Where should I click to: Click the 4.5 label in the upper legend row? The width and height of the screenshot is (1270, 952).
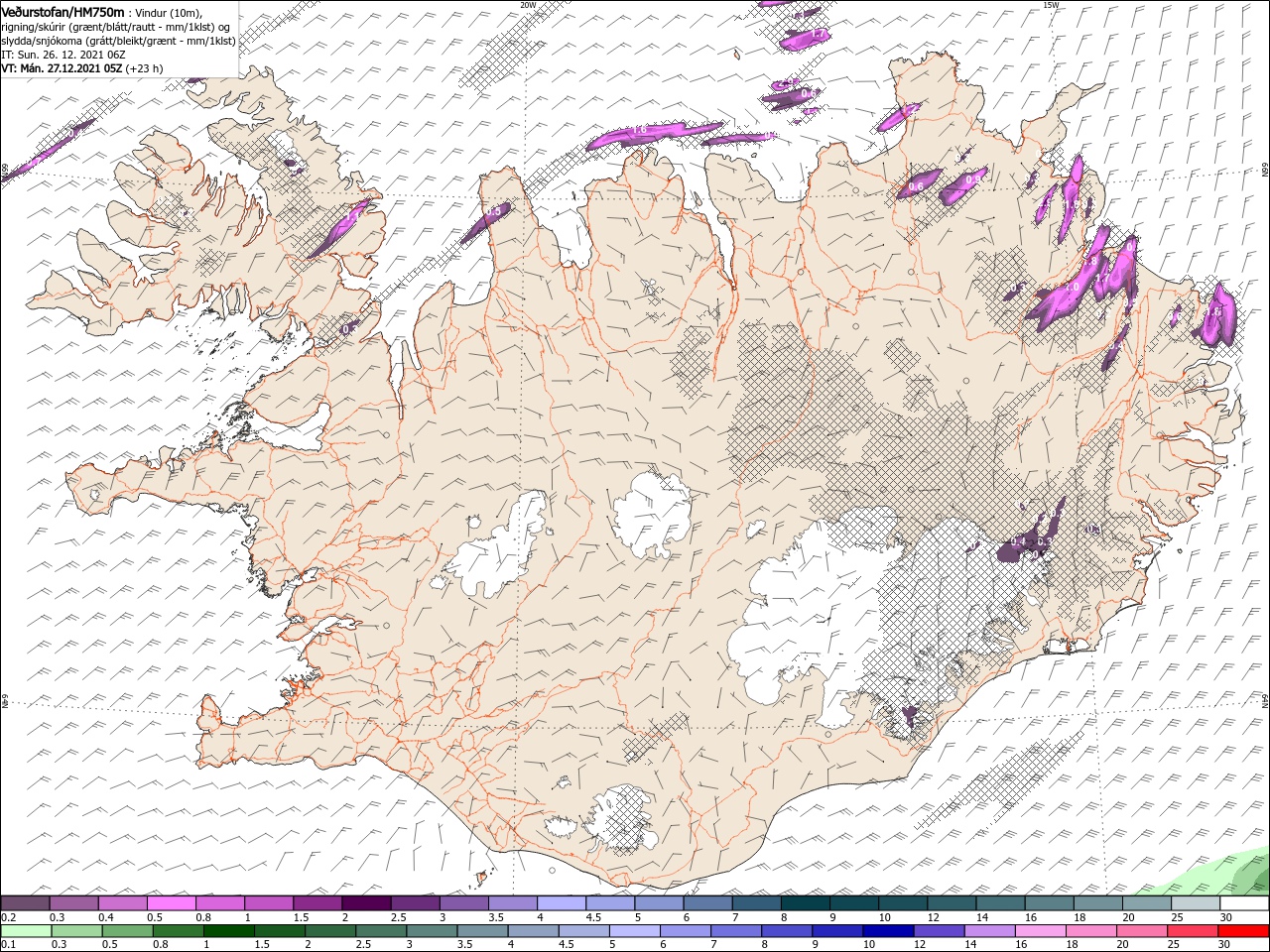tap(593, 917)
